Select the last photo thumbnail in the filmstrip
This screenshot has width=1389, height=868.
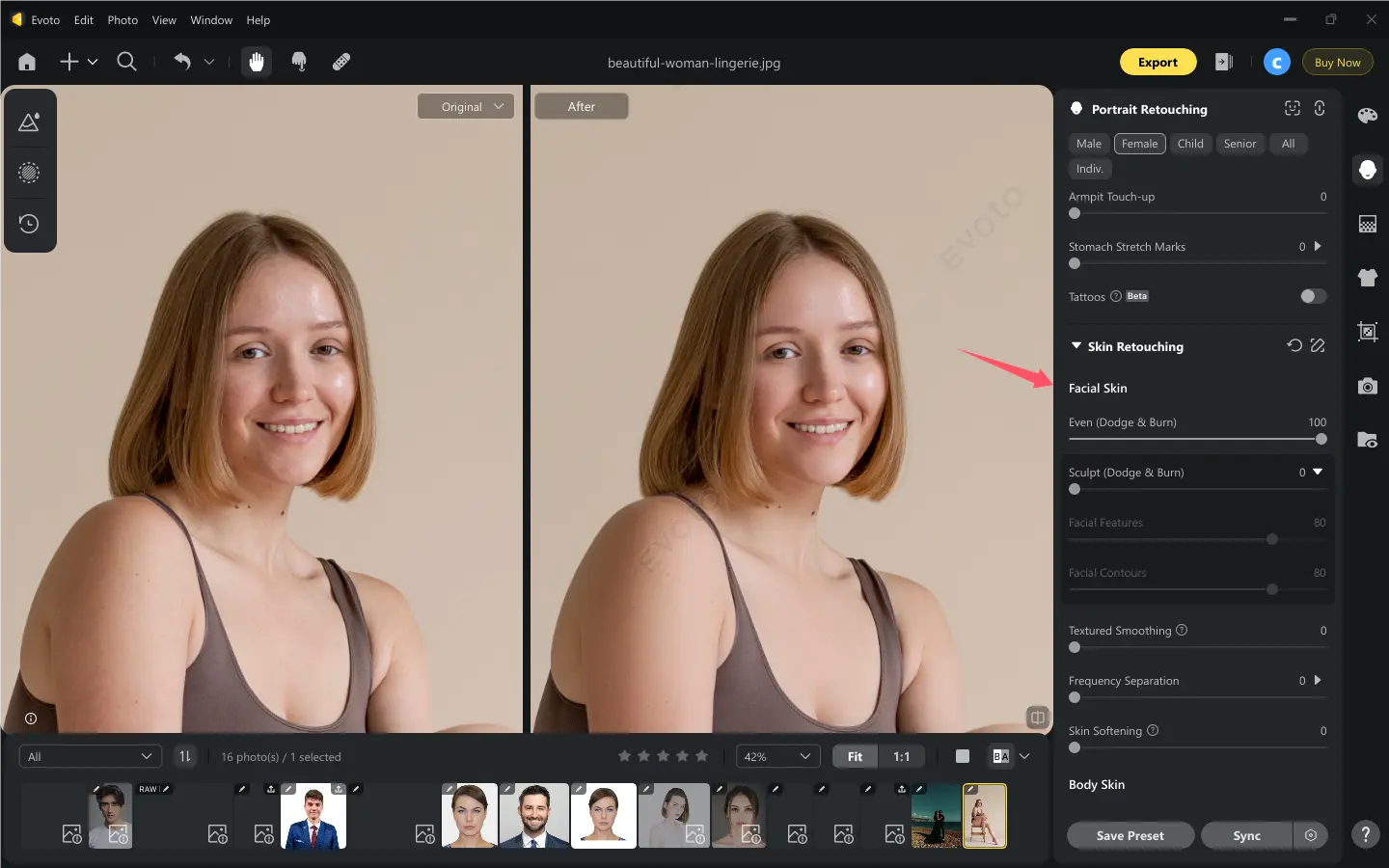tap(984, 816)
